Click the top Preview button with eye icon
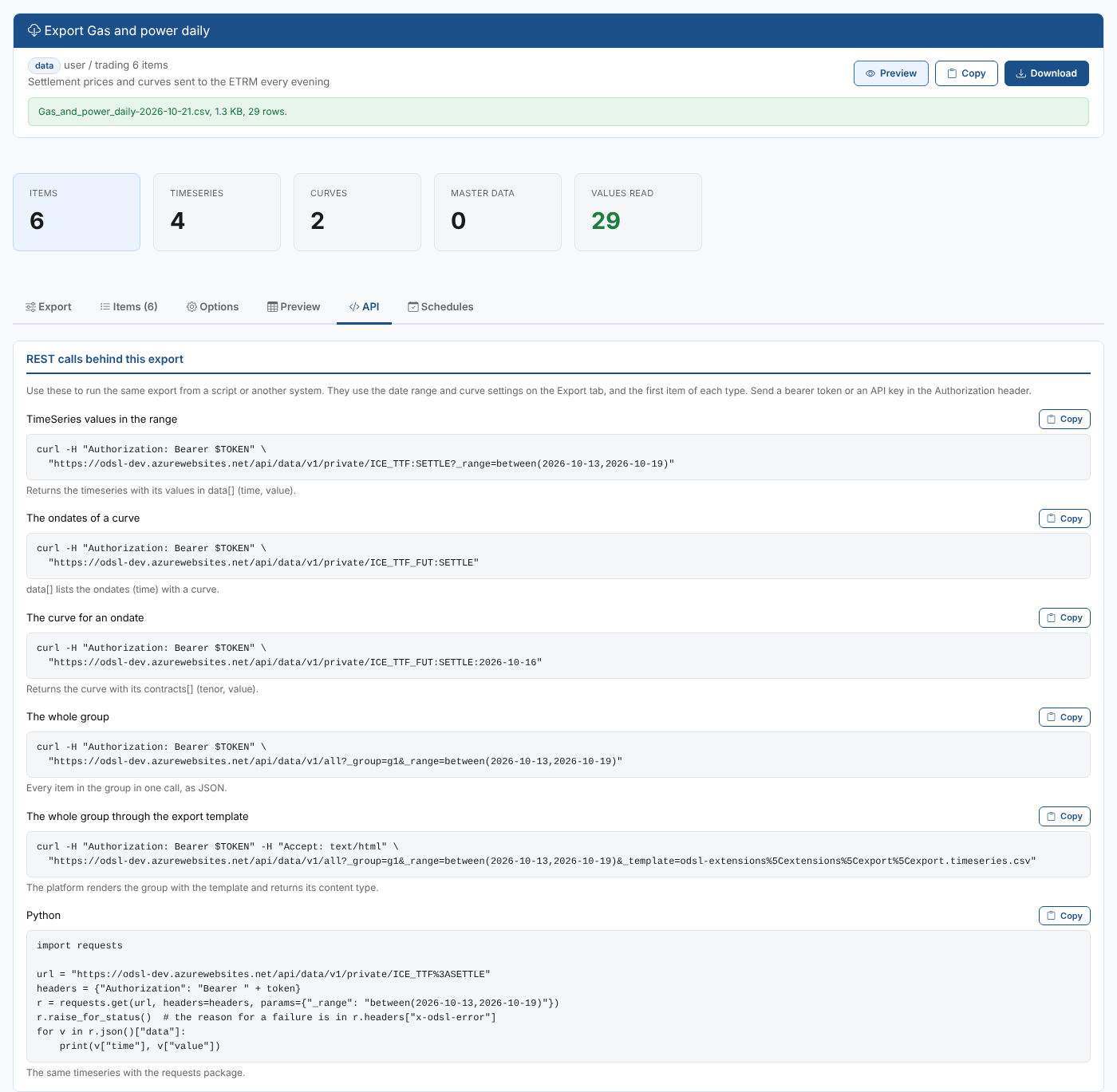Image resolution: width=1117 pixels, height=1092 pixels. tap(891, 73)
